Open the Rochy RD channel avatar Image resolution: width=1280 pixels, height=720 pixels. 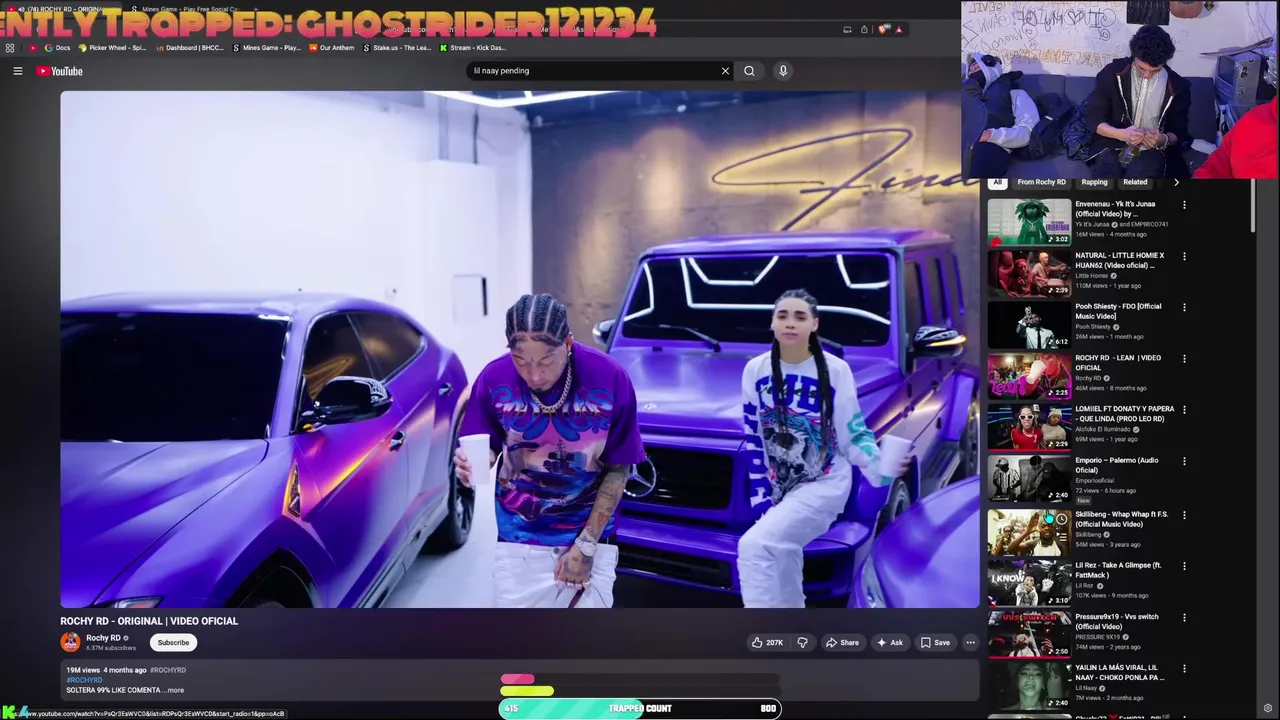pos(70,642)
